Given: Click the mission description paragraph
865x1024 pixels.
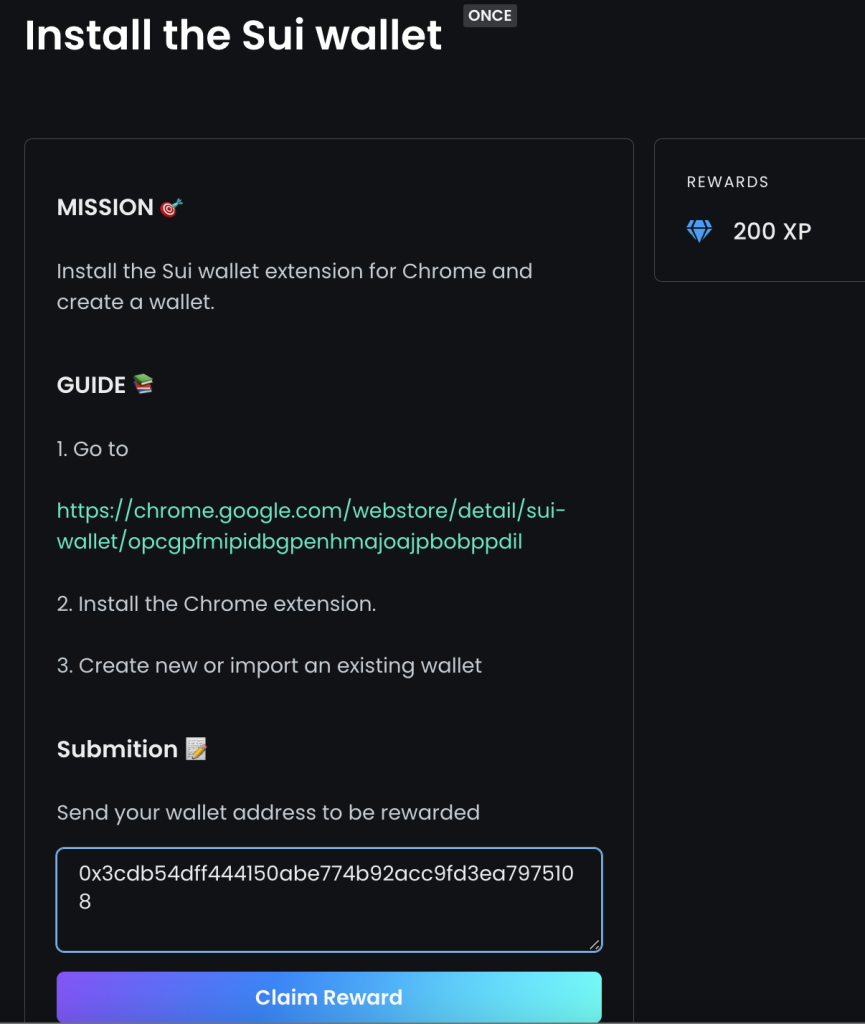Looking at the screenshot, I should pos(294,286).
